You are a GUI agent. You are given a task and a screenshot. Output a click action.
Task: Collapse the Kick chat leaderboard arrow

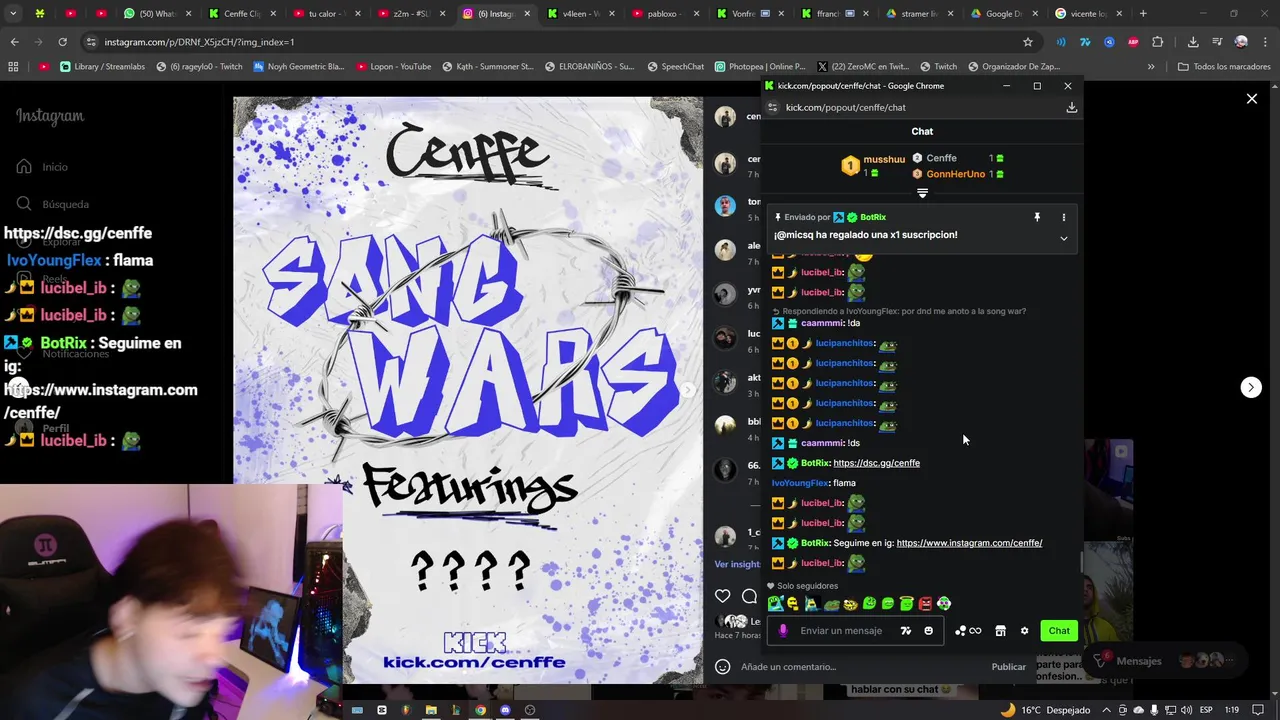[922, 194]
